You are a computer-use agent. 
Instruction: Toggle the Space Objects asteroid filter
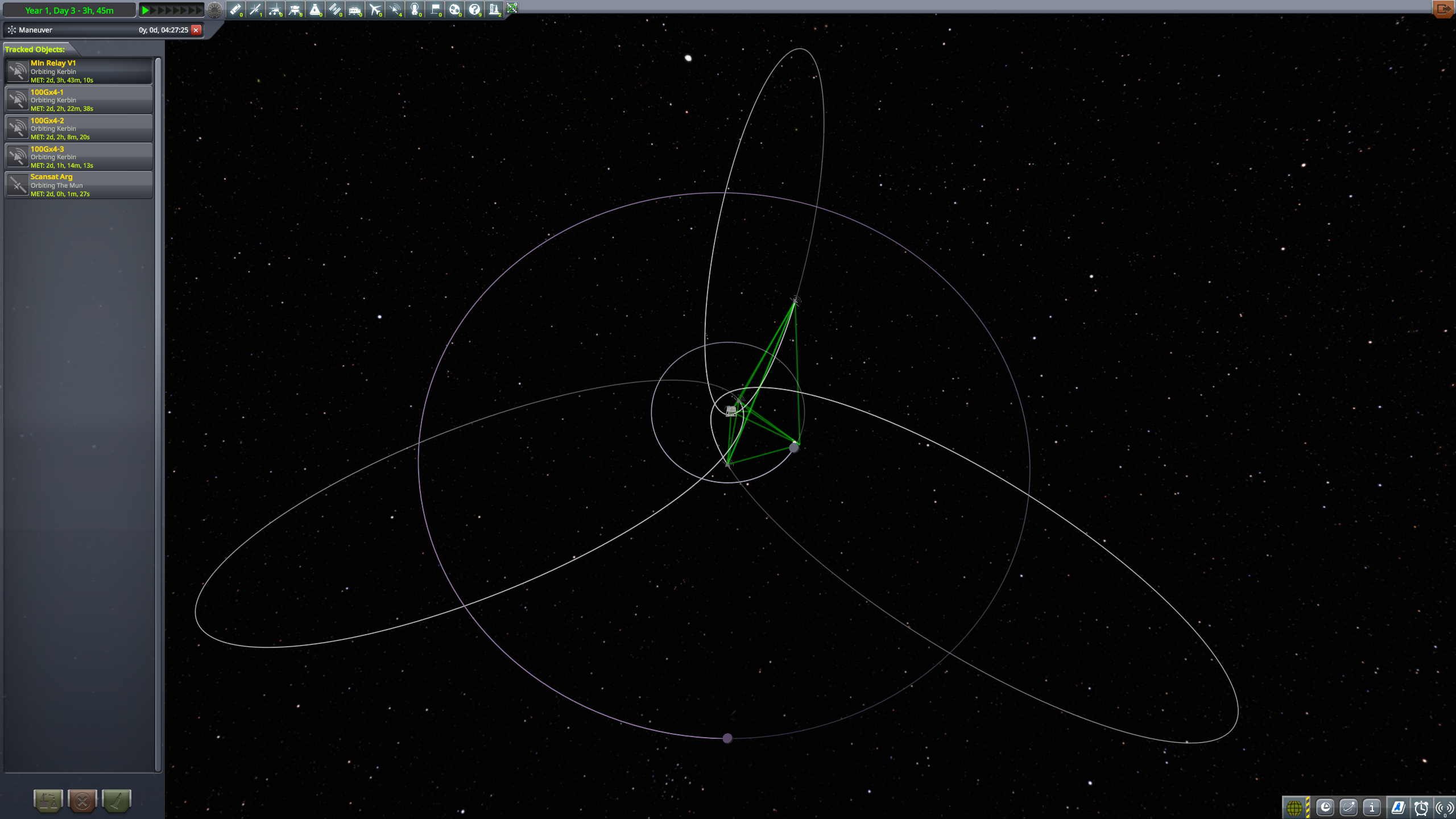pyautogui.click(x=454, y=9)
